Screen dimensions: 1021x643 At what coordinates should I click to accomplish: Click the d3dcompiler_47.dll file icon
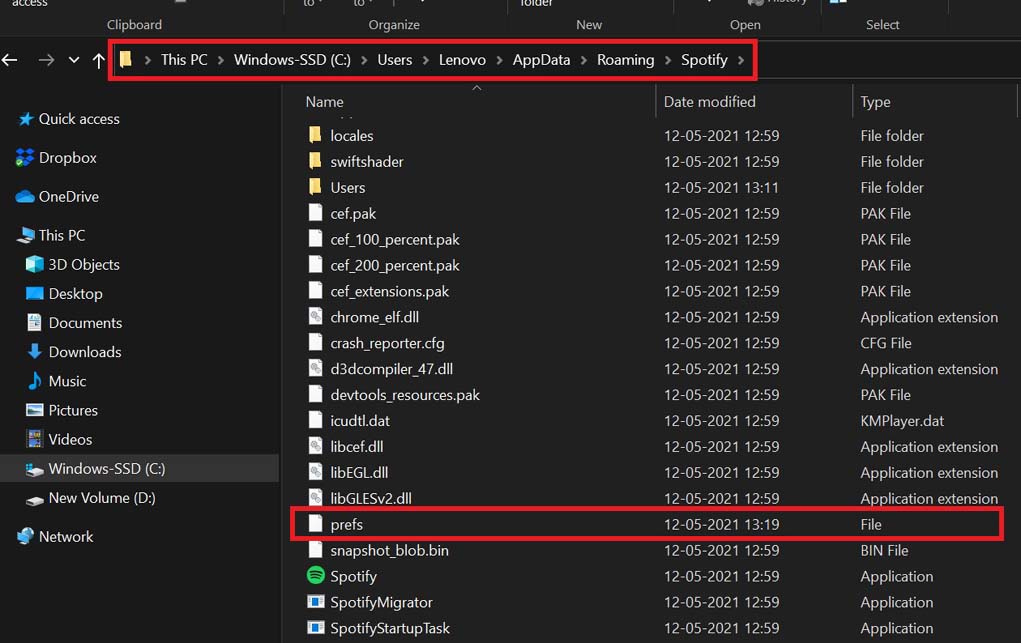coord(315,368)
